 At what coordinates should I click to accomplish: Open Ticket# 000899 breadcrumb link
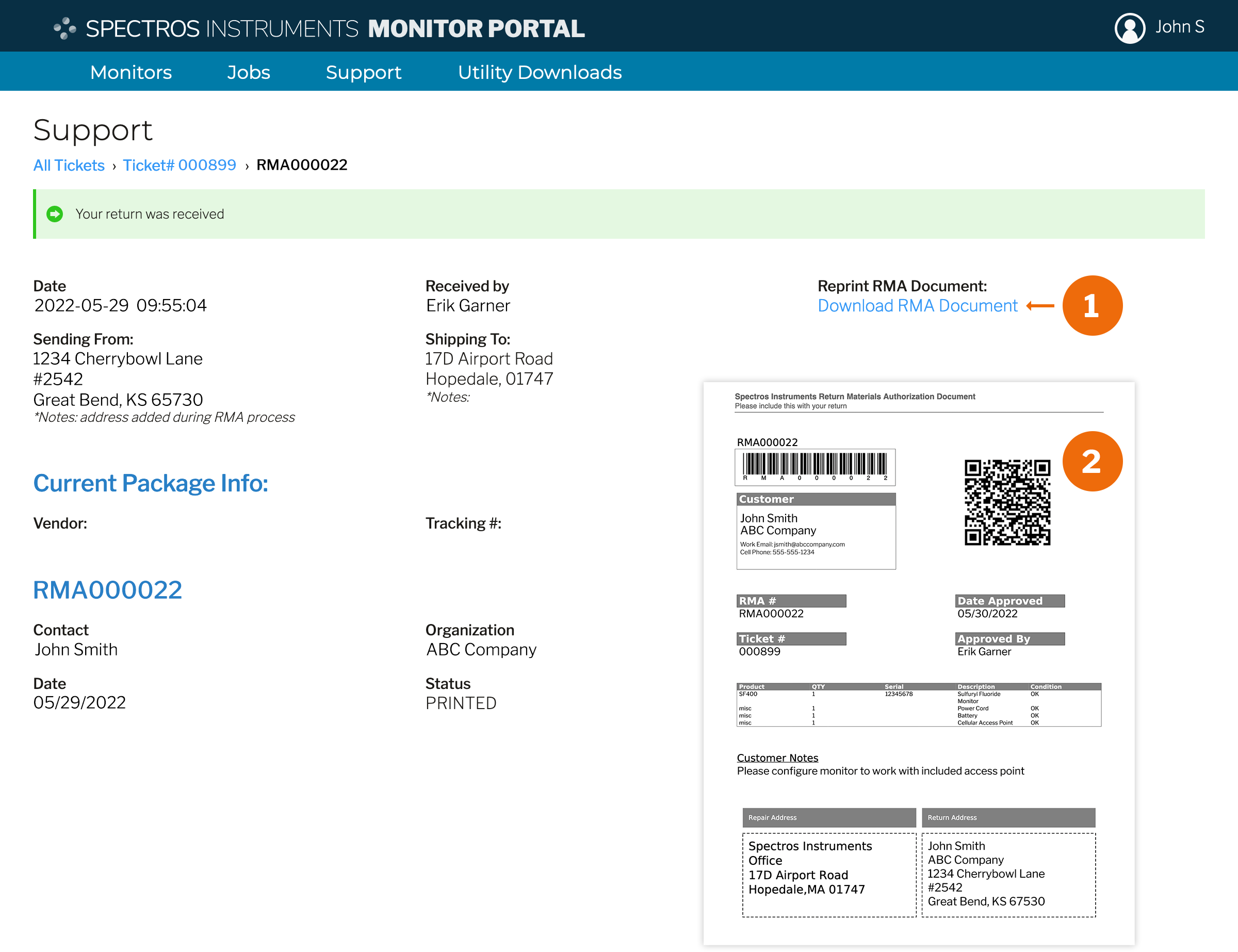179,165
